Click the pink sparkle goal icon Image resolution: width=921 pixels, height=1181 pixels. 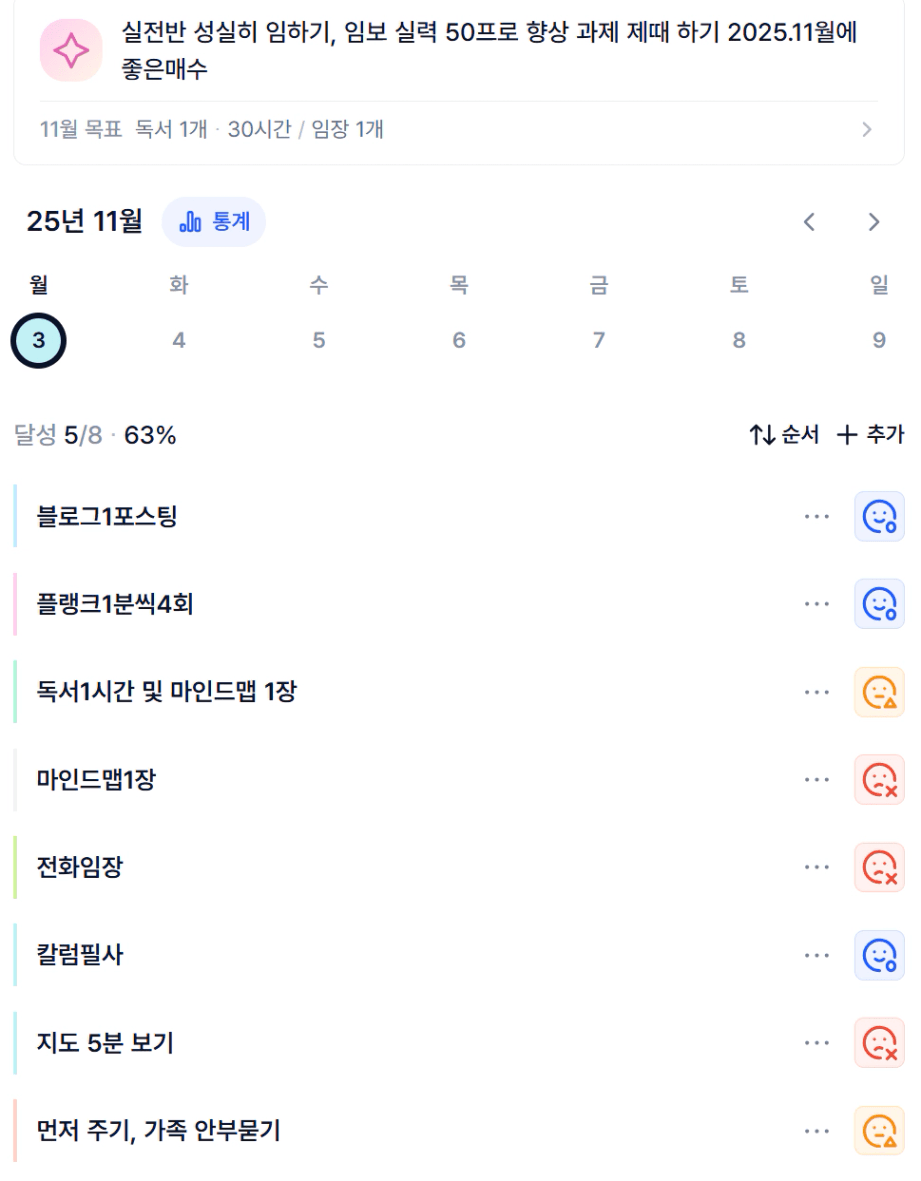70,50
